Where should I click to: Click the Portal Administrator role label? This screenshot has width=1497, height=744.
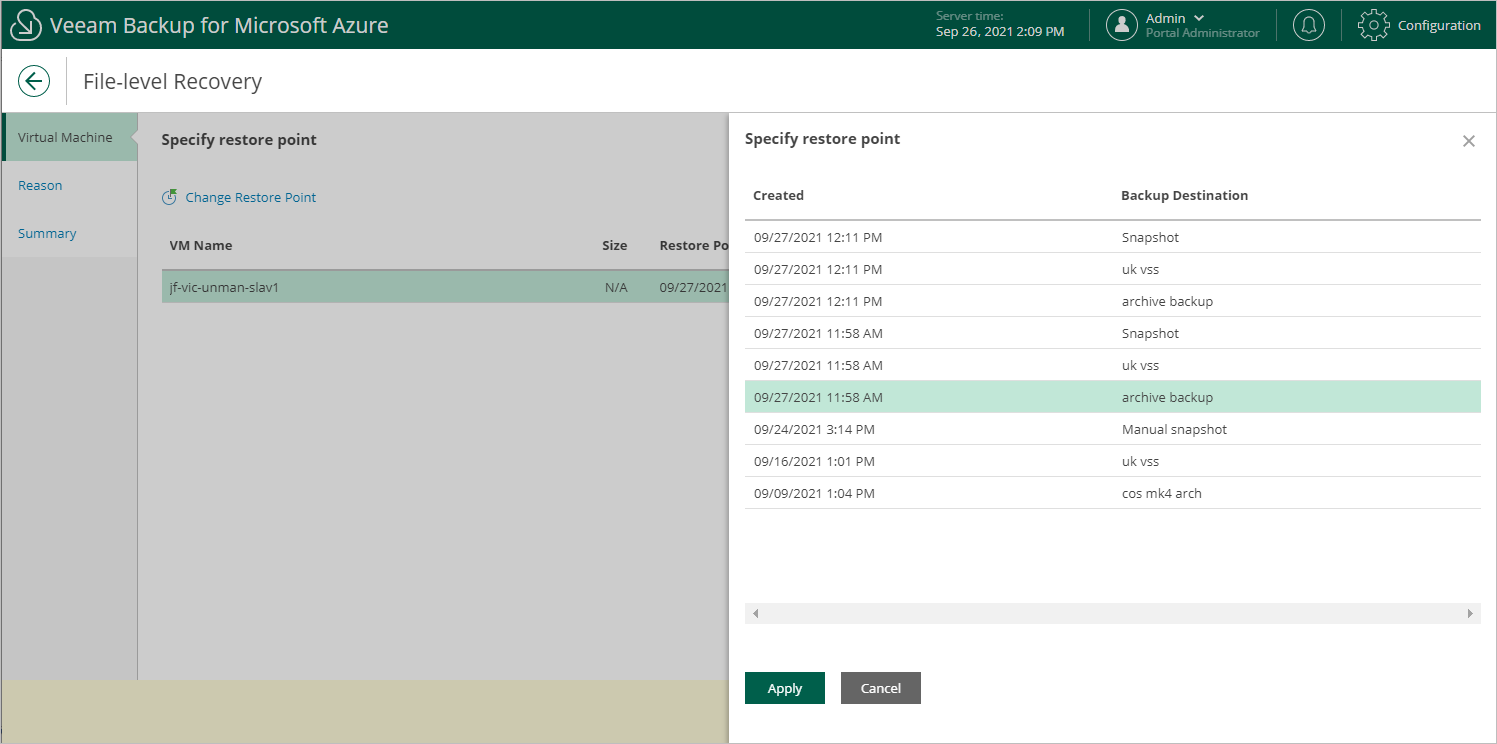tap(1203, 33)
